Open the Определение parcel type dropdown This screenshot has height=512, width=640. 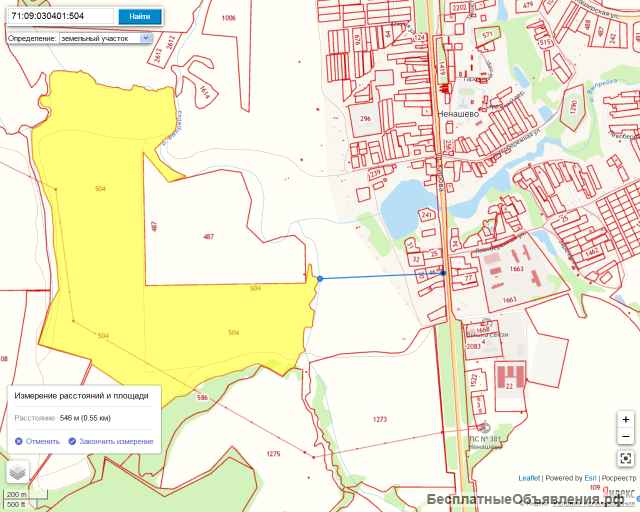(x=105, y=38)
